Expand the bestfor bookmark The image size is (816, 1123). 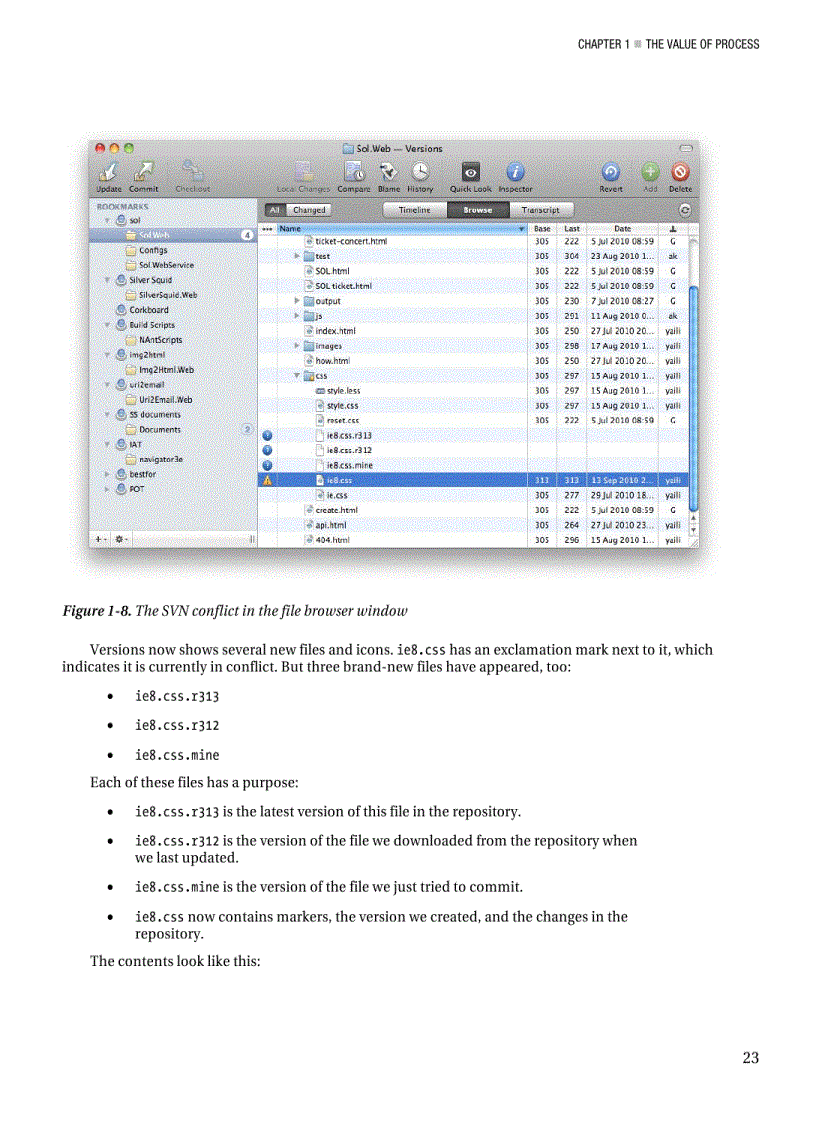coord(108,474)
